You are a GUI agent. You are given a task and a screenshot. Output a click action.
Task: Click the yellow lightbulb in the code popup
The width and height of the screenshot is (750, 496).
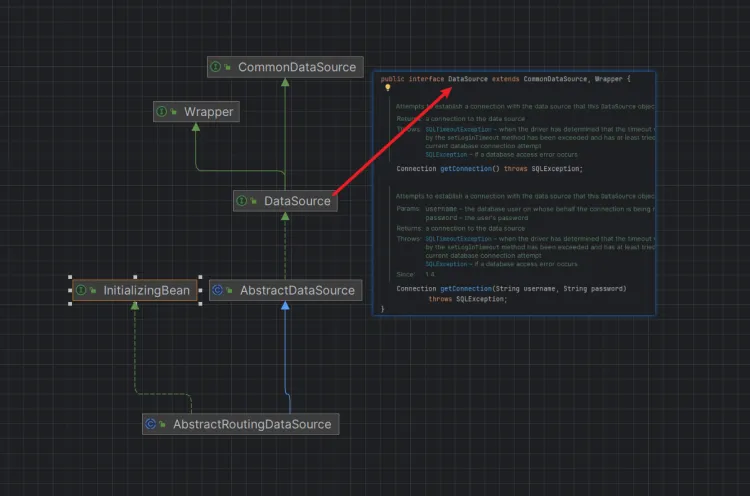point(388,88)
